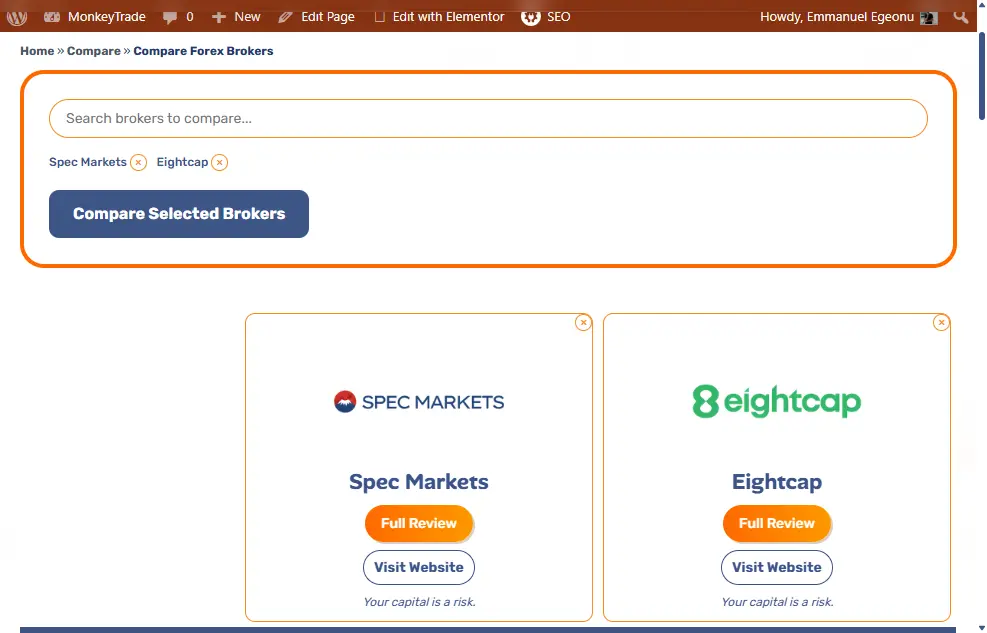Click Compare Selected Brokers button
This screenshot has height=633, width=987.
[x=179, y=214]
